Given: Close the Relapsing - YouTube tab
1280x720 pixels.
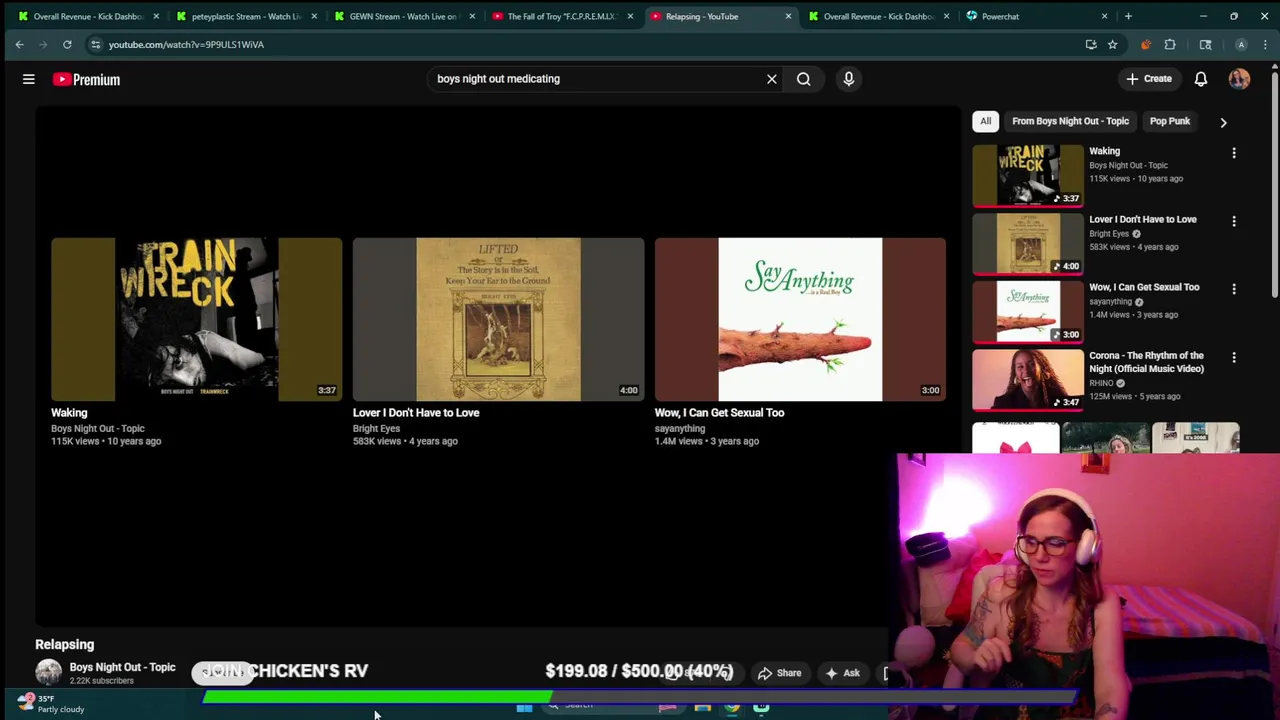Looking at the screenshot, I should (x=788, y=16).
